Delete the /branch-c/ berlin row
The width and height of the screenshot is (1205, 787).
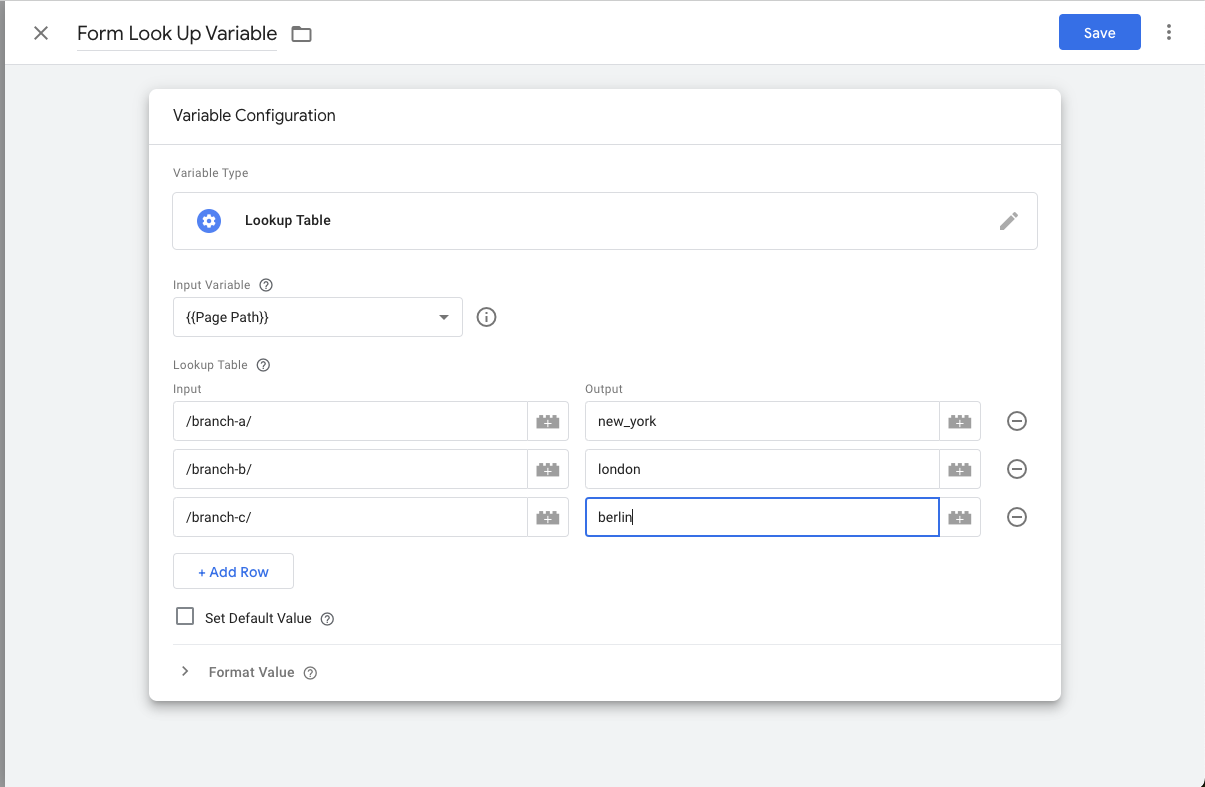pyautogui.click(x=1016, y=517)
